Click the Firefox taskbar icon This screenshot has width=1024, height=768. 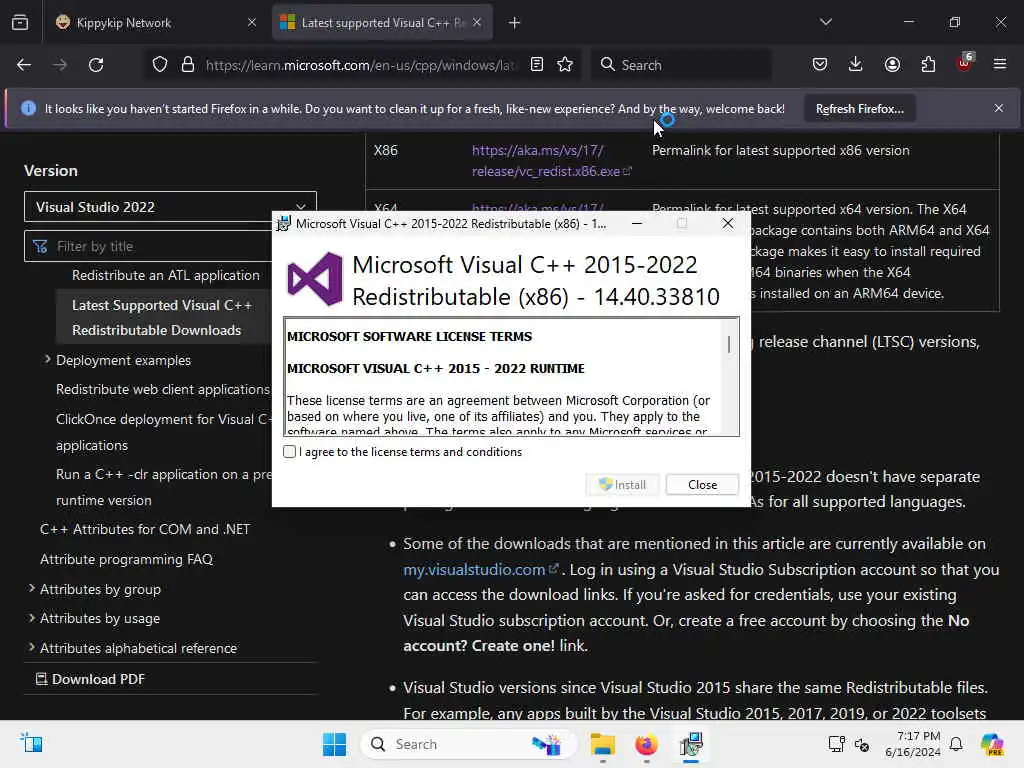(647, 744)
